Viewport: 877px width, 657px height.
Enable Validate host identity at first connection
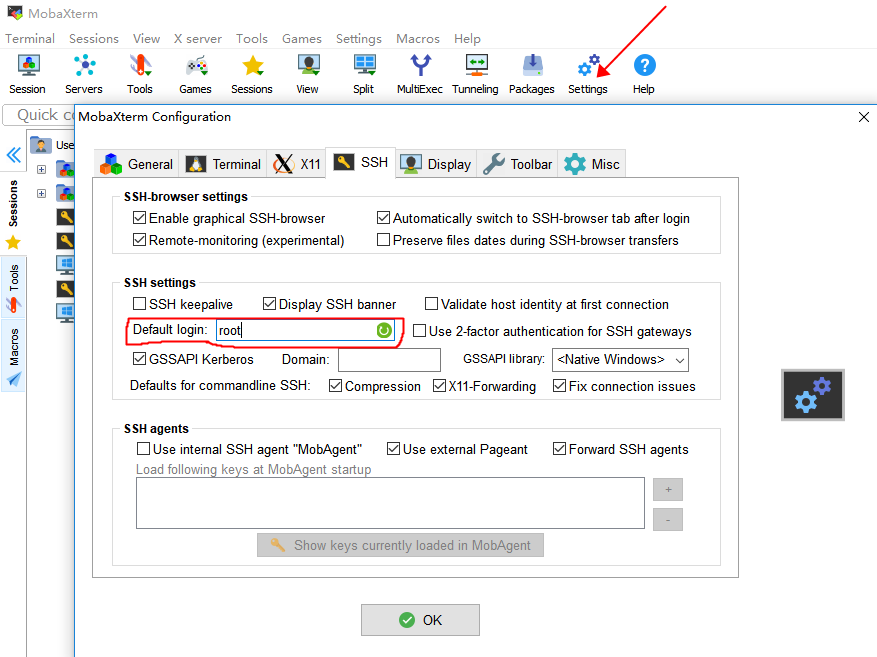pyautogui.click(x=431, y=304)
